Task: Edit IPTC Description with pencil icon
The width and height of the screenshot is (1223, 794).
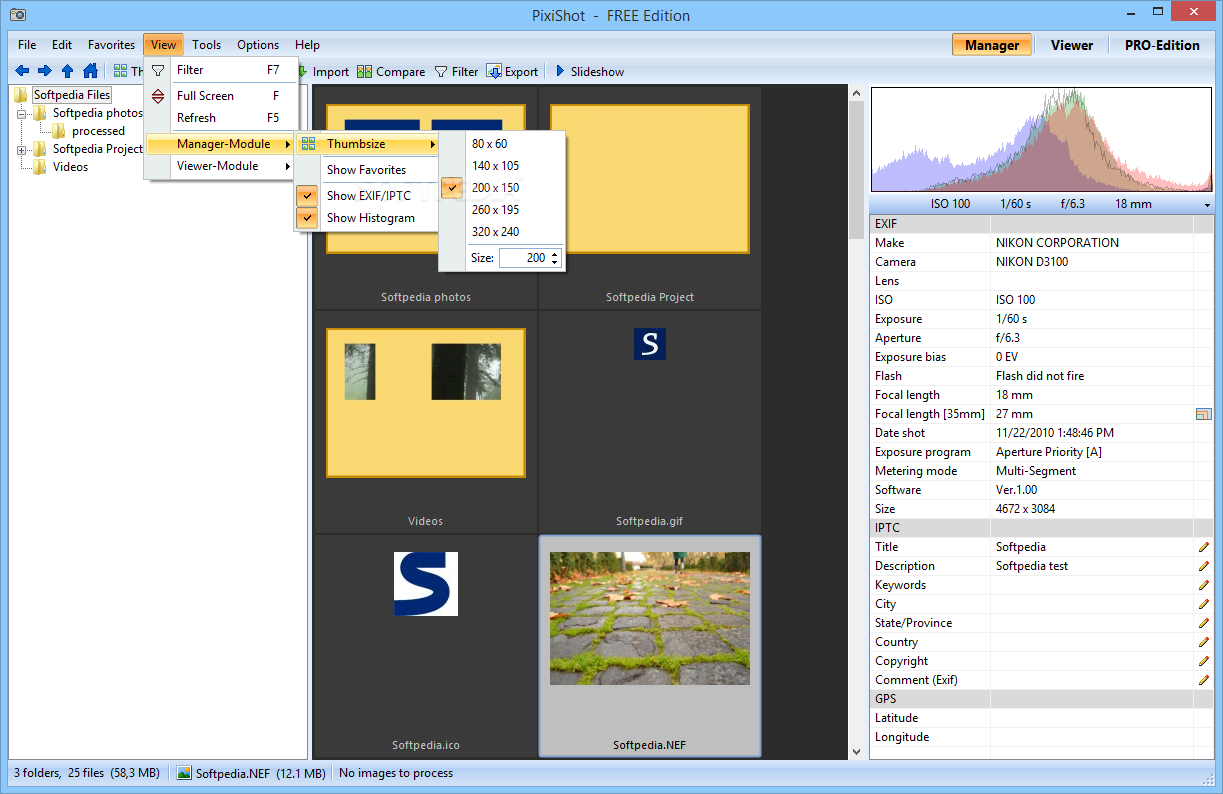Action: (1203, 566)
